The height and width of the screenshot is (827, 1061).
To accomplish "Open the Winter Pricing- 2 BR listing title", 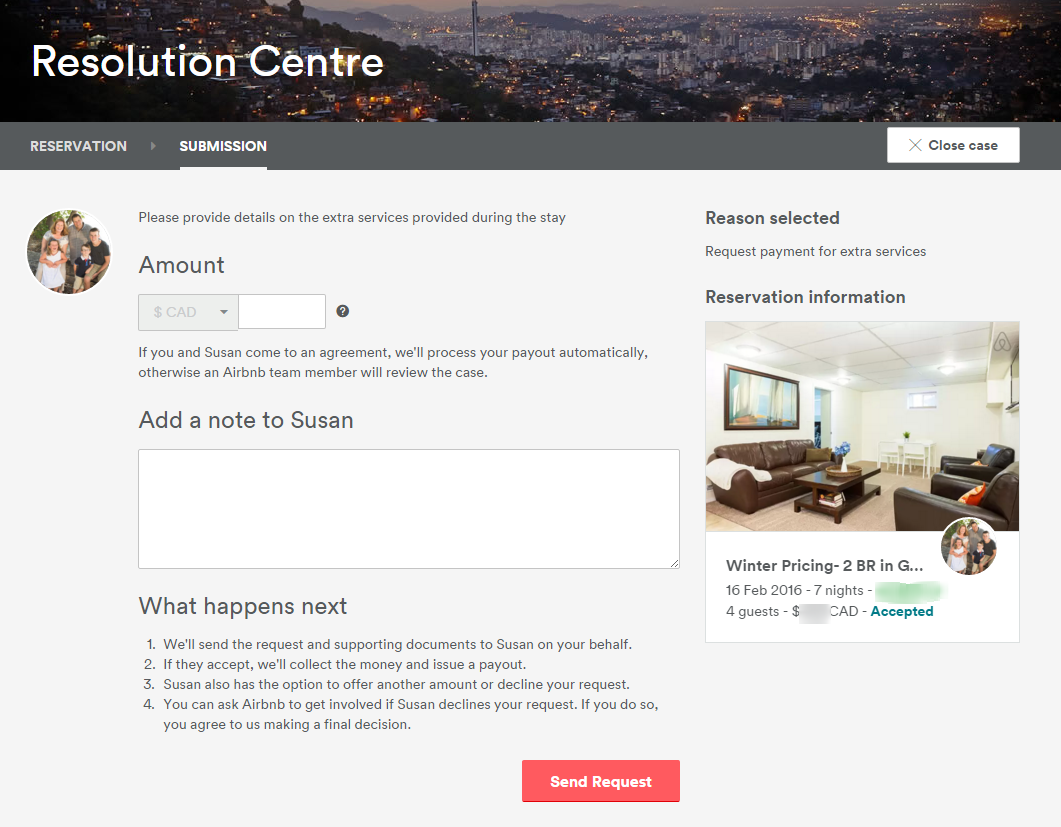I will (824, 566).
